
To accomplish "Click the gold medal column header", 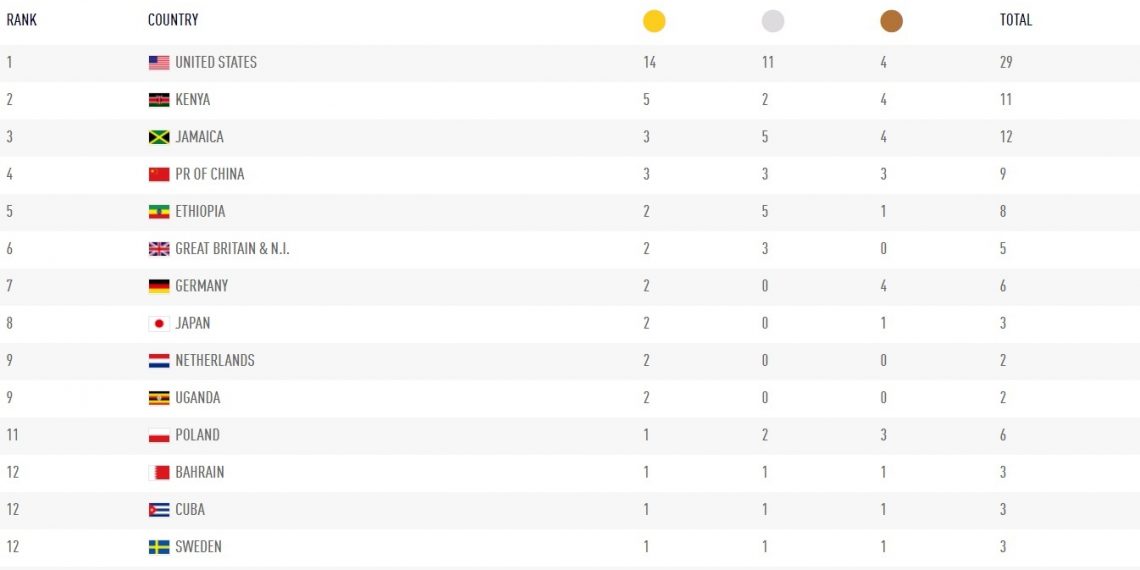I will point(654,21).
